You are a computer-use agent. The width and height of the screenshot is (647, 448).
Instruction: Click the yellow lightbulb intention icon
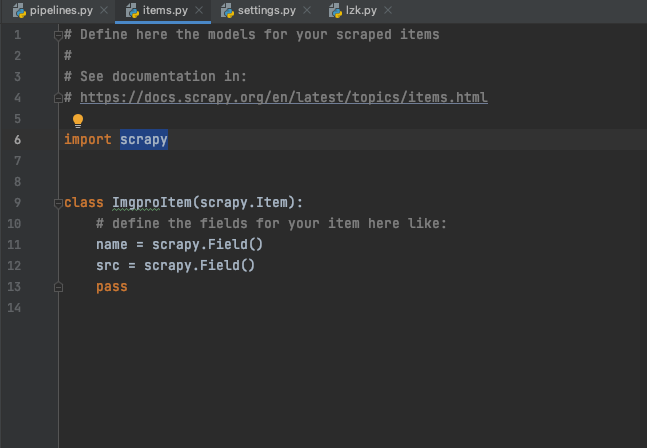(78, 121)
